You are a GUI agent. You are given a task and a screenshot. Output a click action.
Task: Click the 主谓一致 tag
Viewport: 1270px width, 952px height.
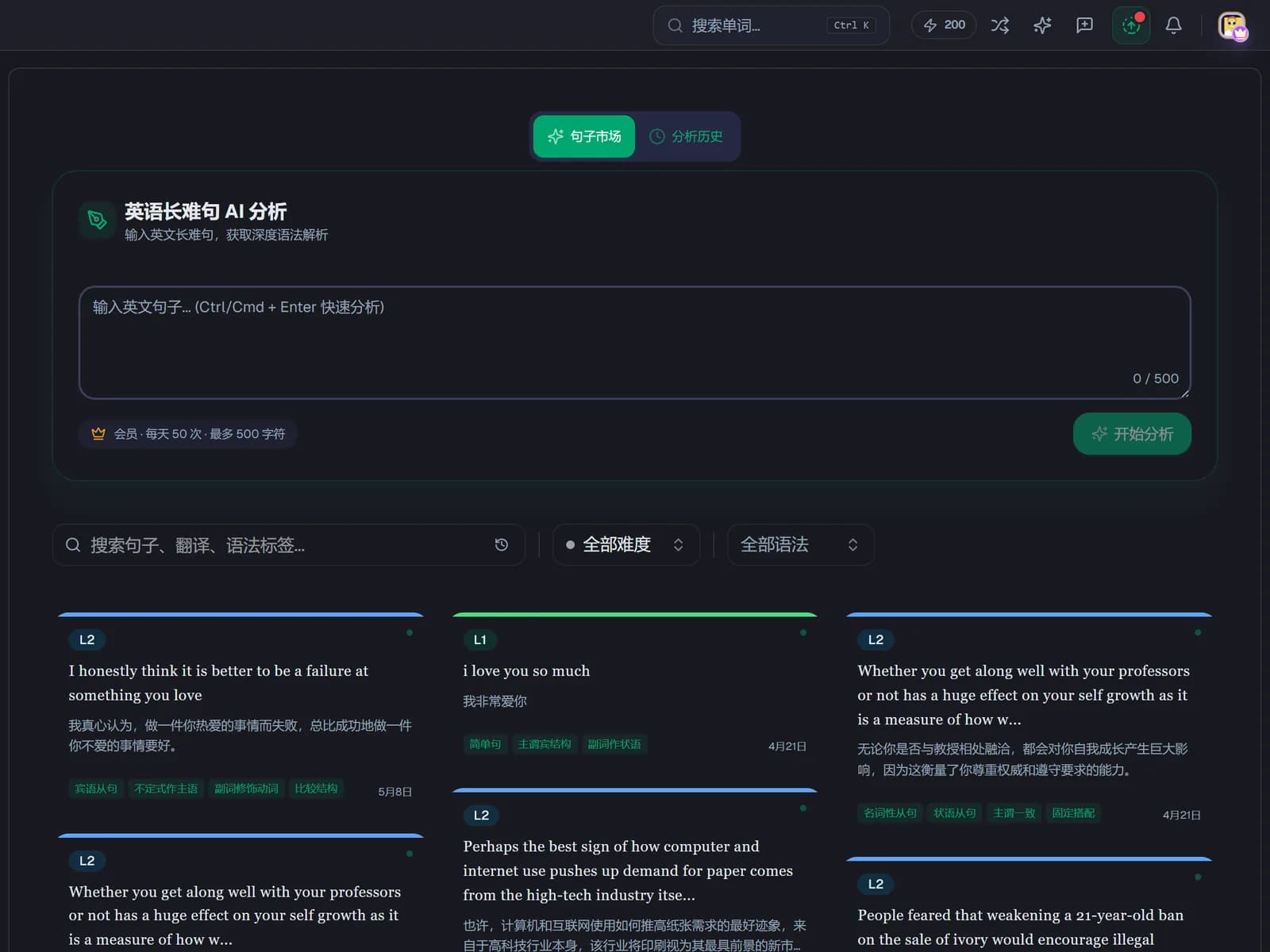1014,813
